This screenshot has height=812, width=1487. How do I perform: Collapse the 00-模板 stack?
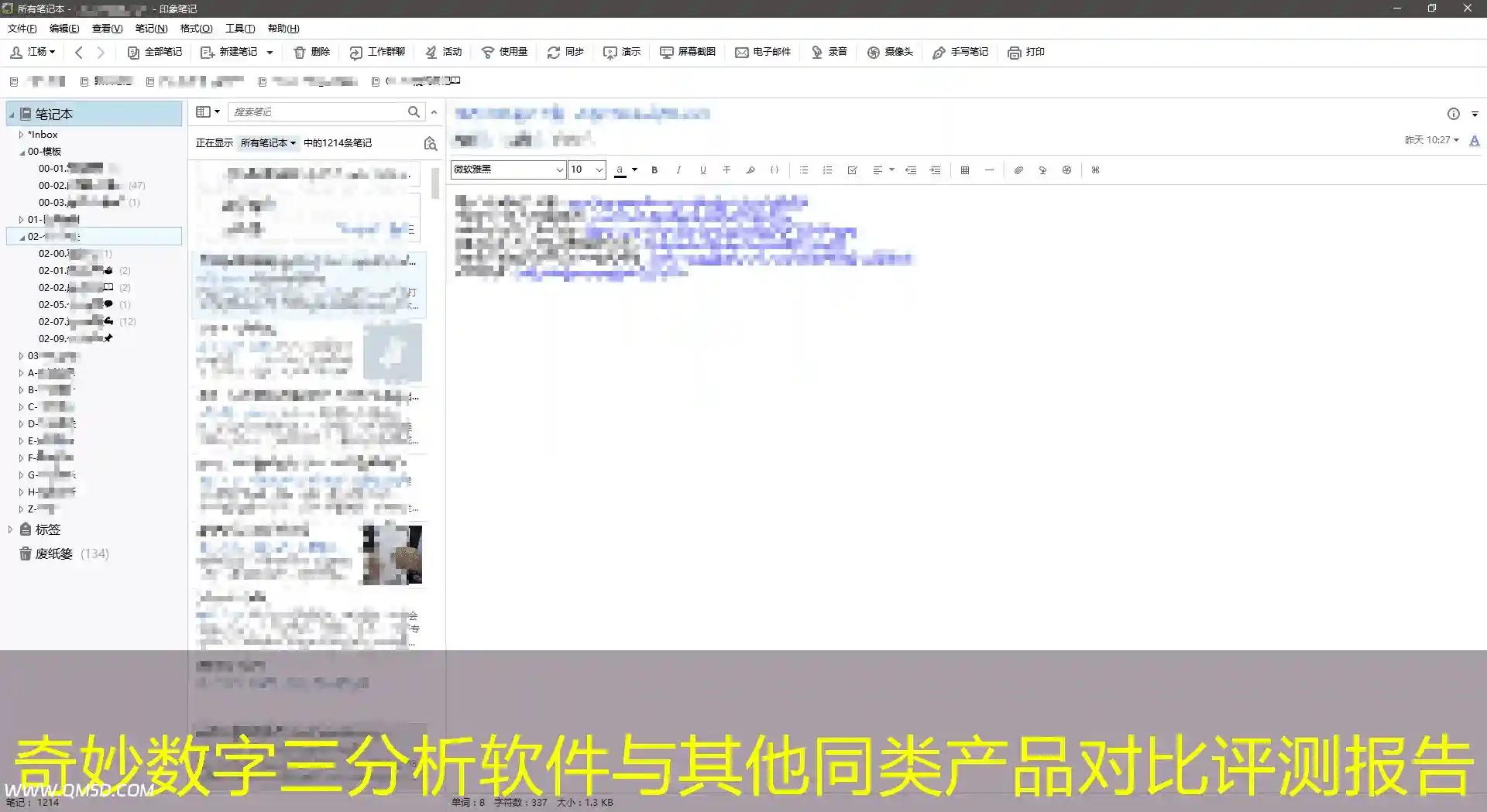(22, 152)
